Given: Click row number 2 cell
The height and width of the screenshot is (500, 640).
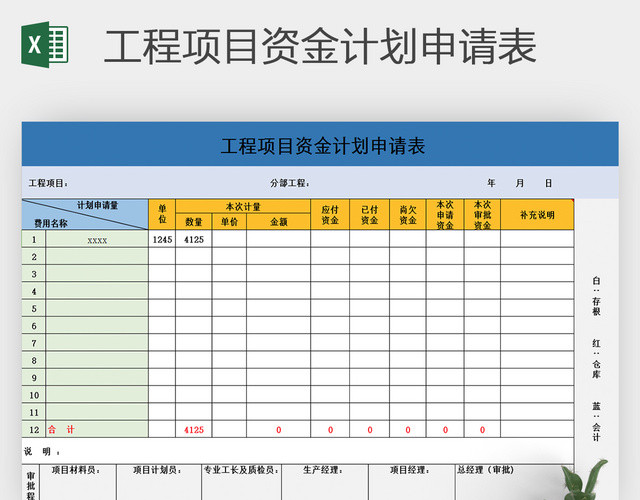Looking at the screenshot, I should (x=34, y=257).
